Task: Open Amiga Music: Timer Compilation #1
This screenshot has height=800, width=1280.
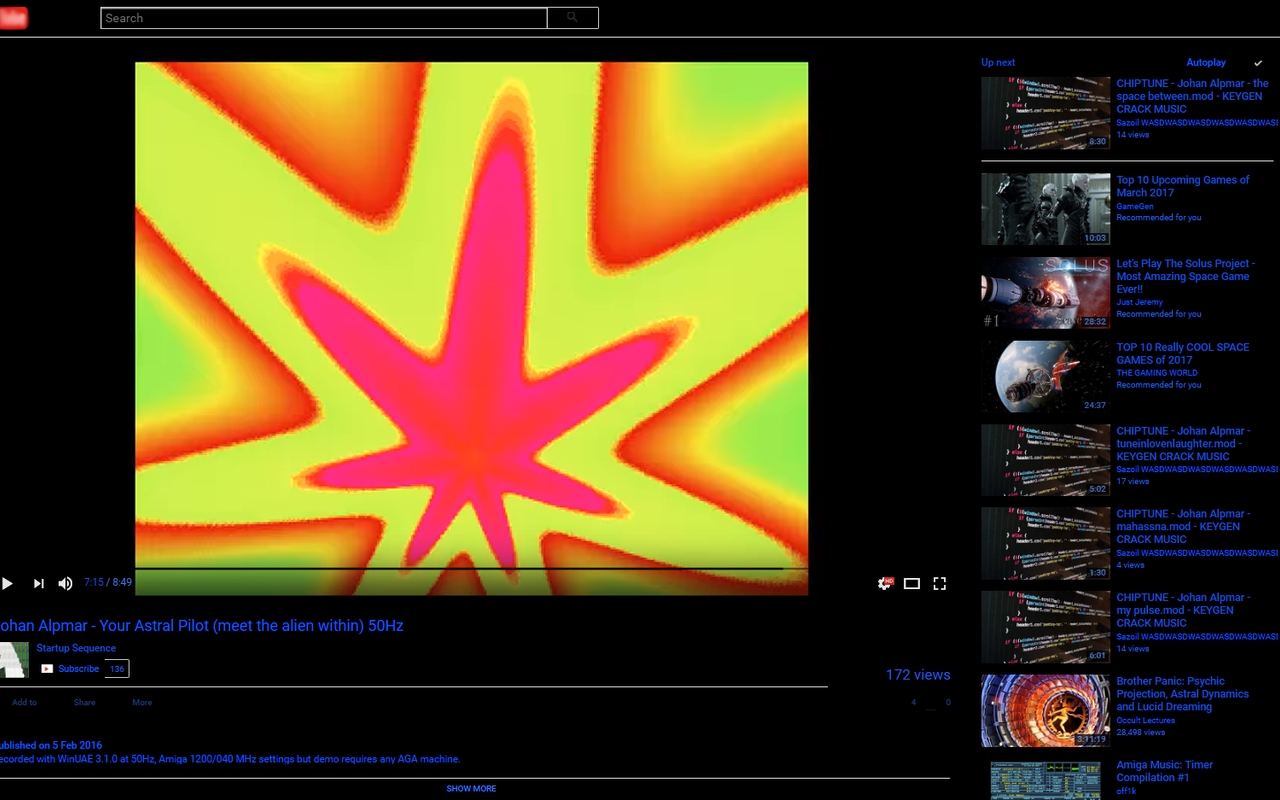Action: pos(1165,771)
